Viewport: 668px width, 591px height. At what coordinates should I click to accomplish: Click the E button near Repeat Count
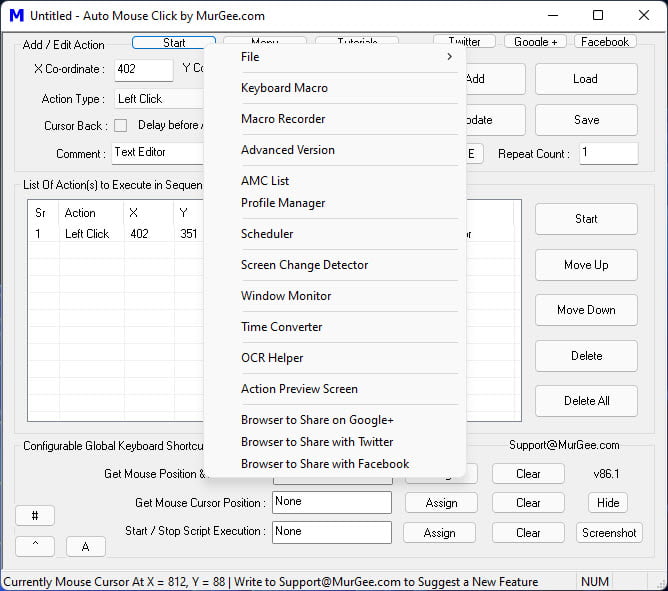[x=474, y=153]
